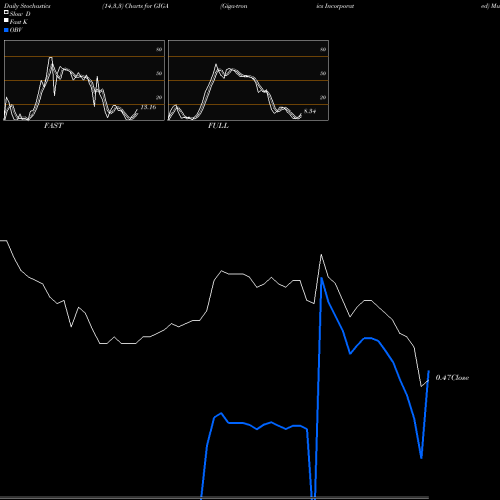
Task: Click the 'FAST' chart caption
Action: [x=53, y=126]
